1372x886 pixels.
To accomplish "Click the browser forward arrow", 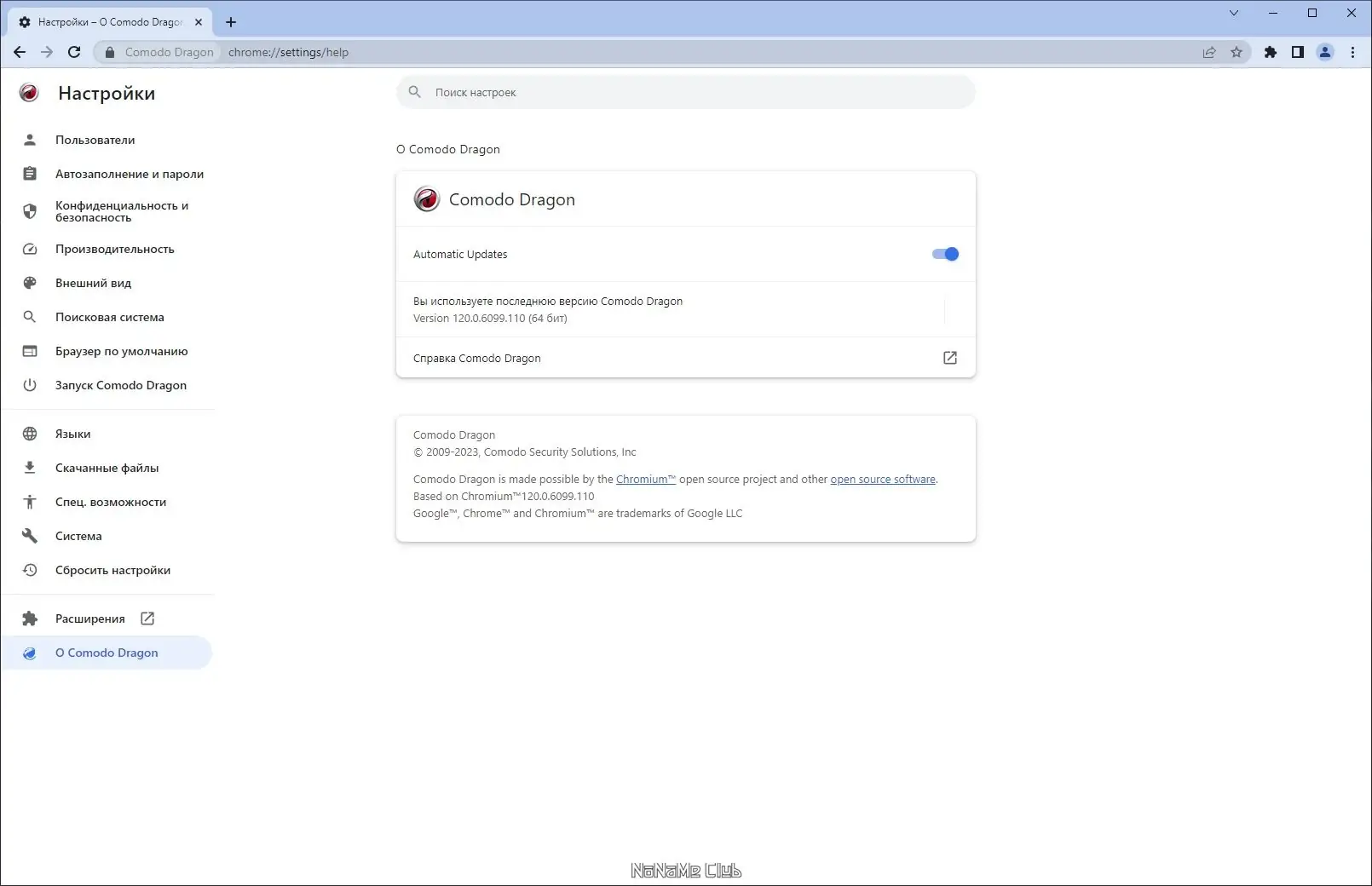I will click(x=47, y=52).
